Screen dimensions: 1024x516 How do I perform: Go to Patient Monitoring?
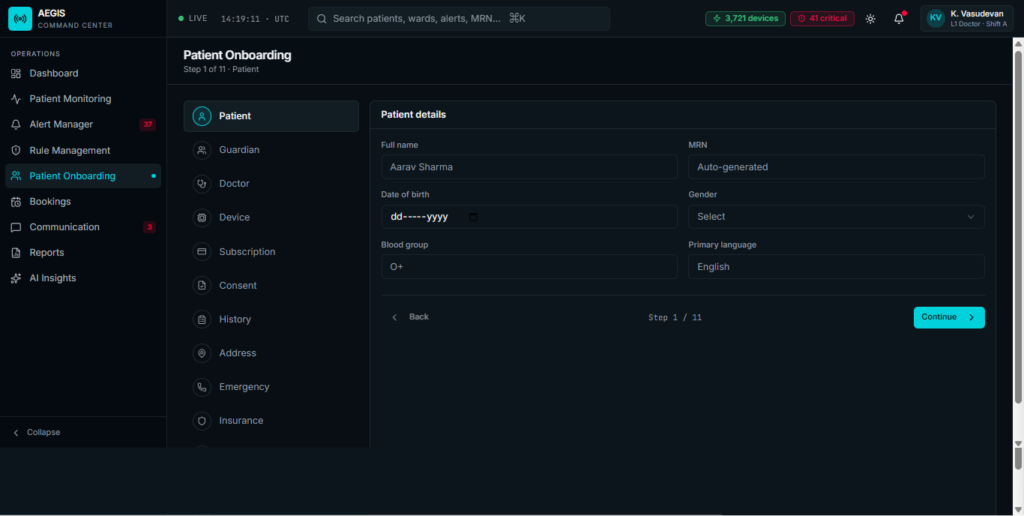coord(83,99)
